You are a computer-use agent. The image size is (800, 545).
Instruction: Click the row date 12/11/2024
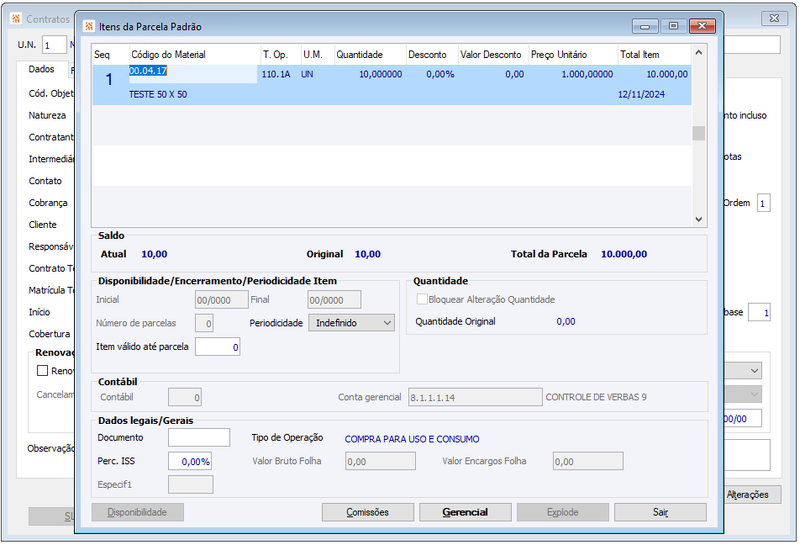click(x=641, y=94)
